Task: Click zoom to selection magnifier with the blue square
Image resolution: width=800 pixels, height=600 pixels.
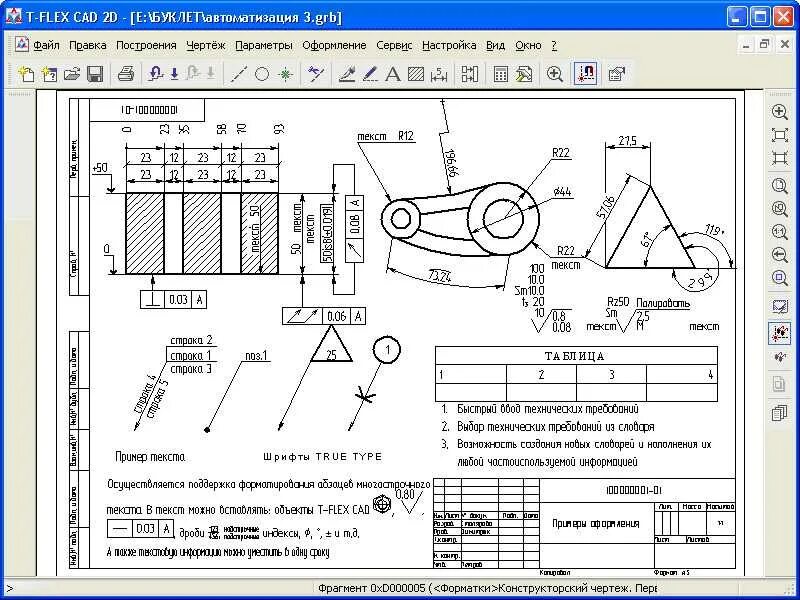Action: click(780, 278)
